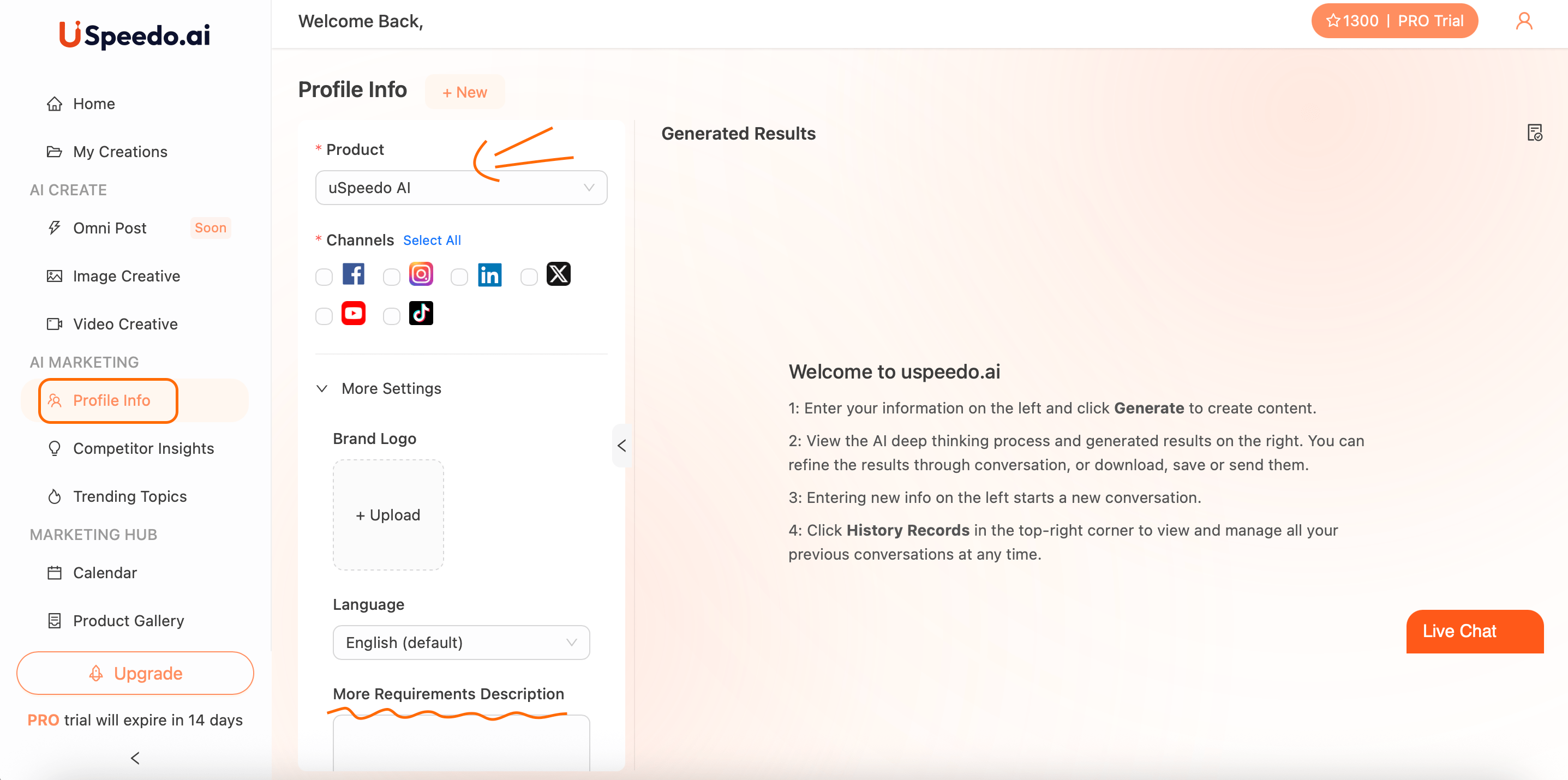Check the Instagram channel checkbox
This screenshot has height=780, width=1568.
point(391,276)
